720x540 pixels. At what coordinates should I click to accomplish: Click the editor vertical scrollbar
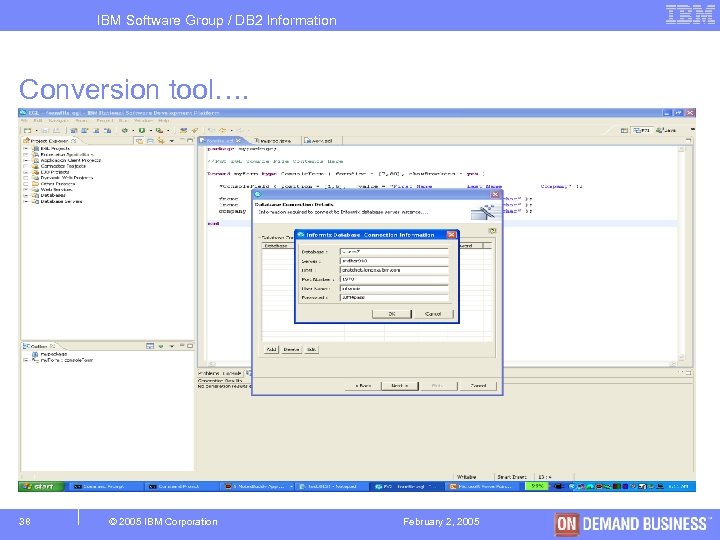(681, 253)
